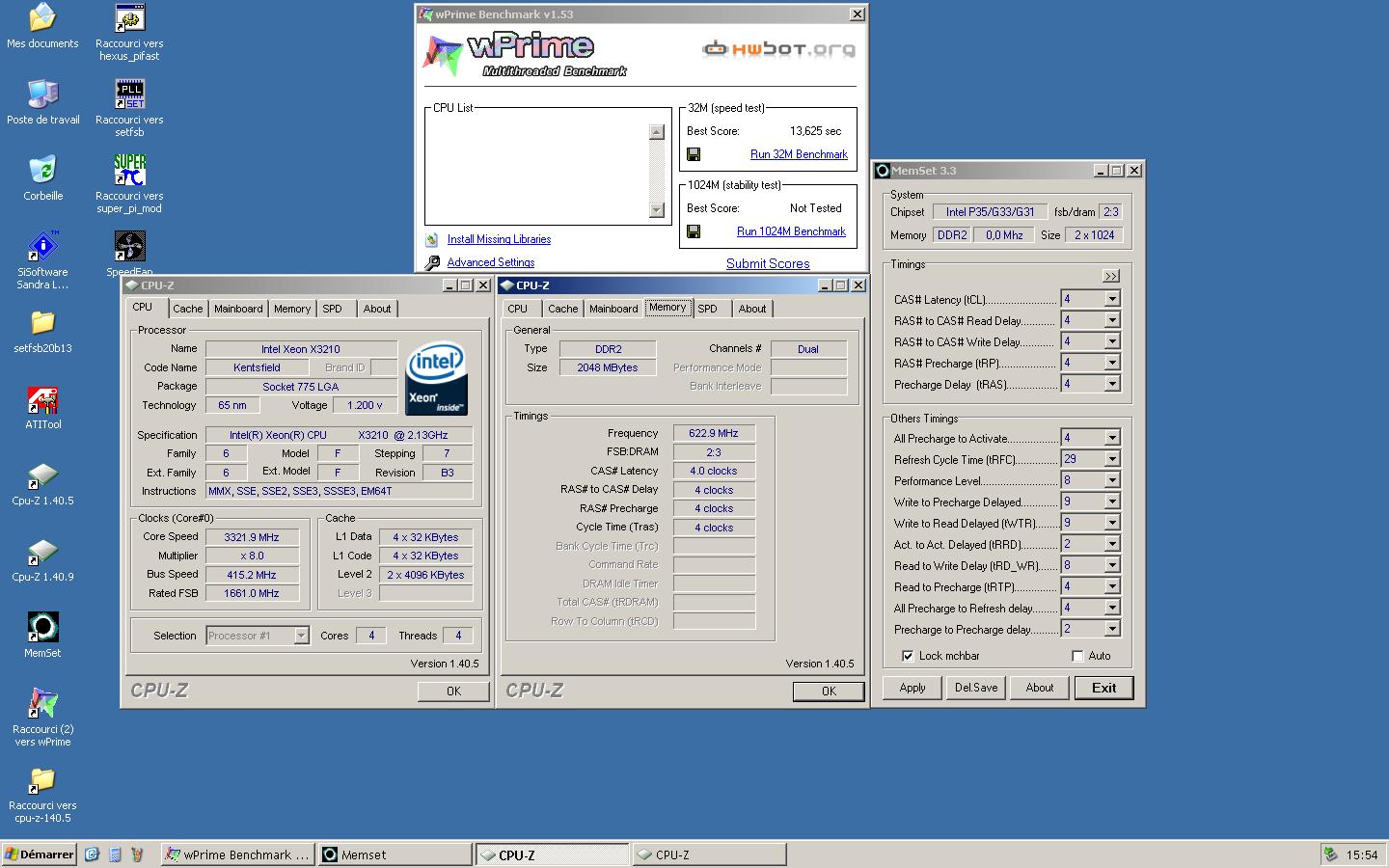Expand MemSet timings with the >> button
This screenshot has width=1389, height=868.
pyautogui.click(x=1111, y=276)
